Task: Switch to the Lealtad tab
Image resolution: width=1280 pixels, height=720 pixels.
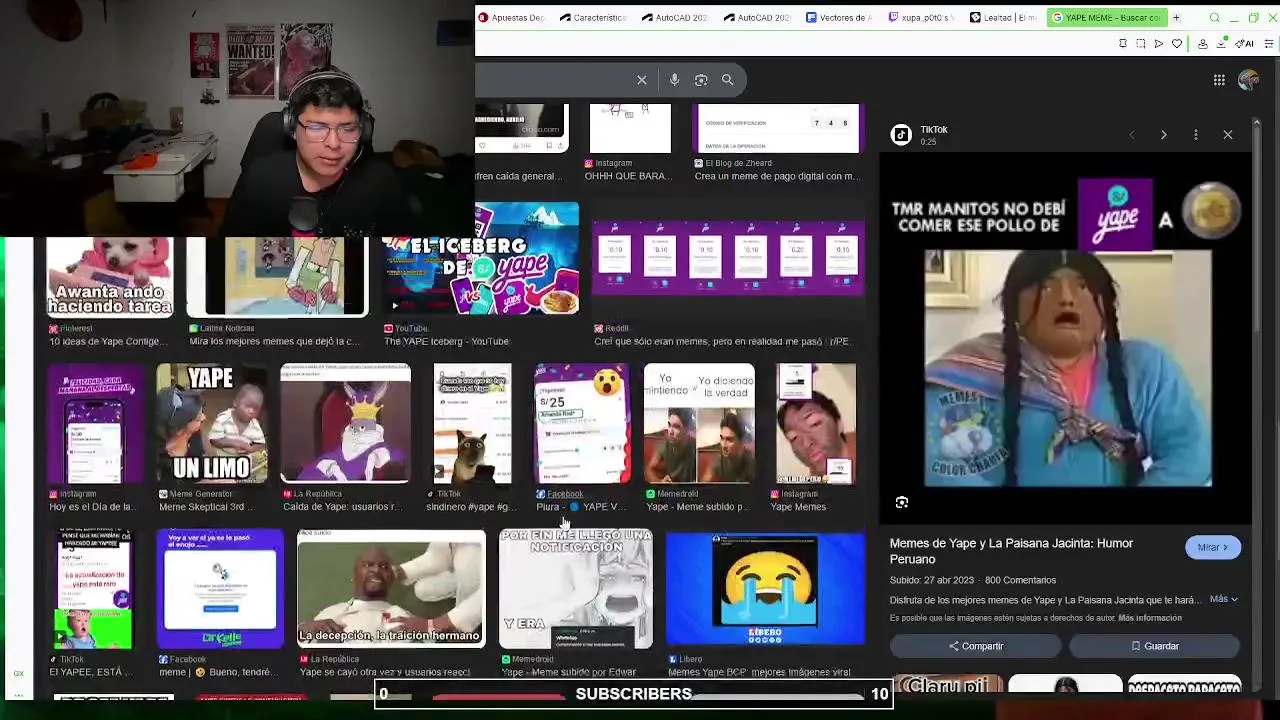Action: 1003,17
